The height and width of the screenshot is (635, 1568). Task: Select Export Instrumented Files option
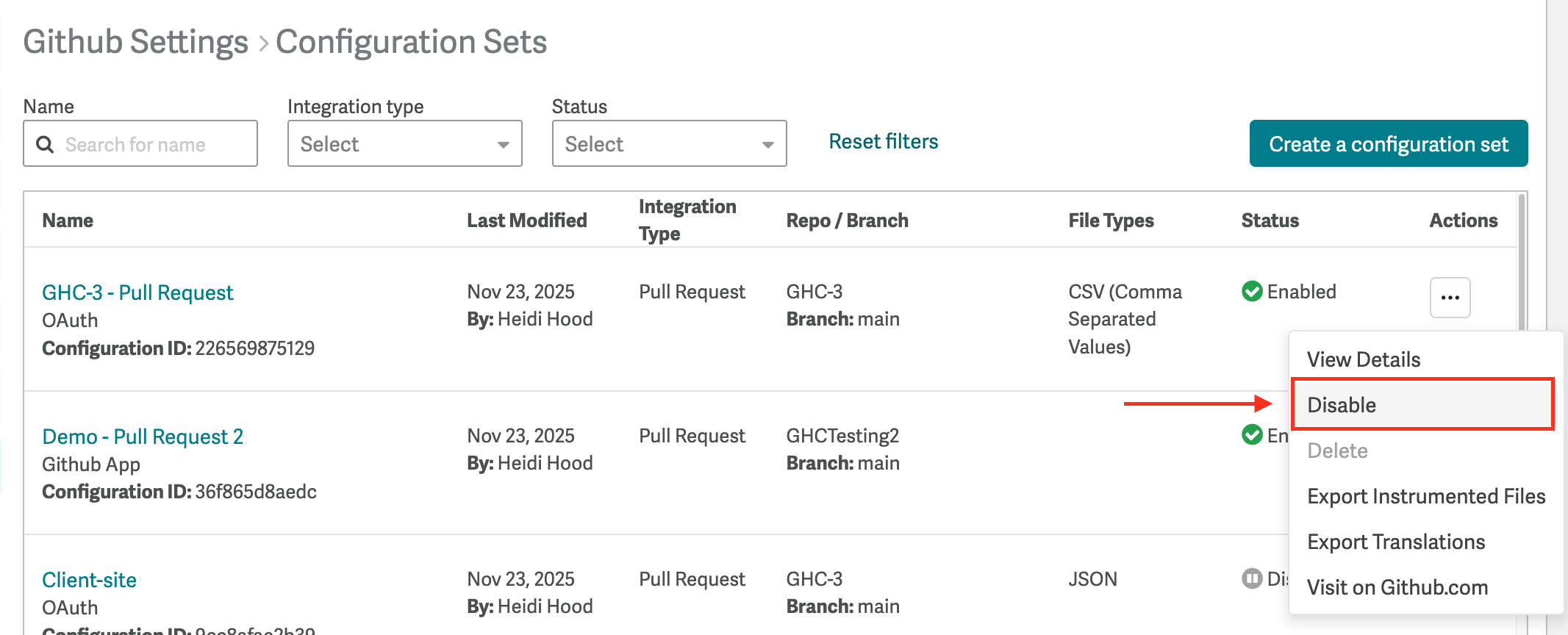(x=1425, y=496)
